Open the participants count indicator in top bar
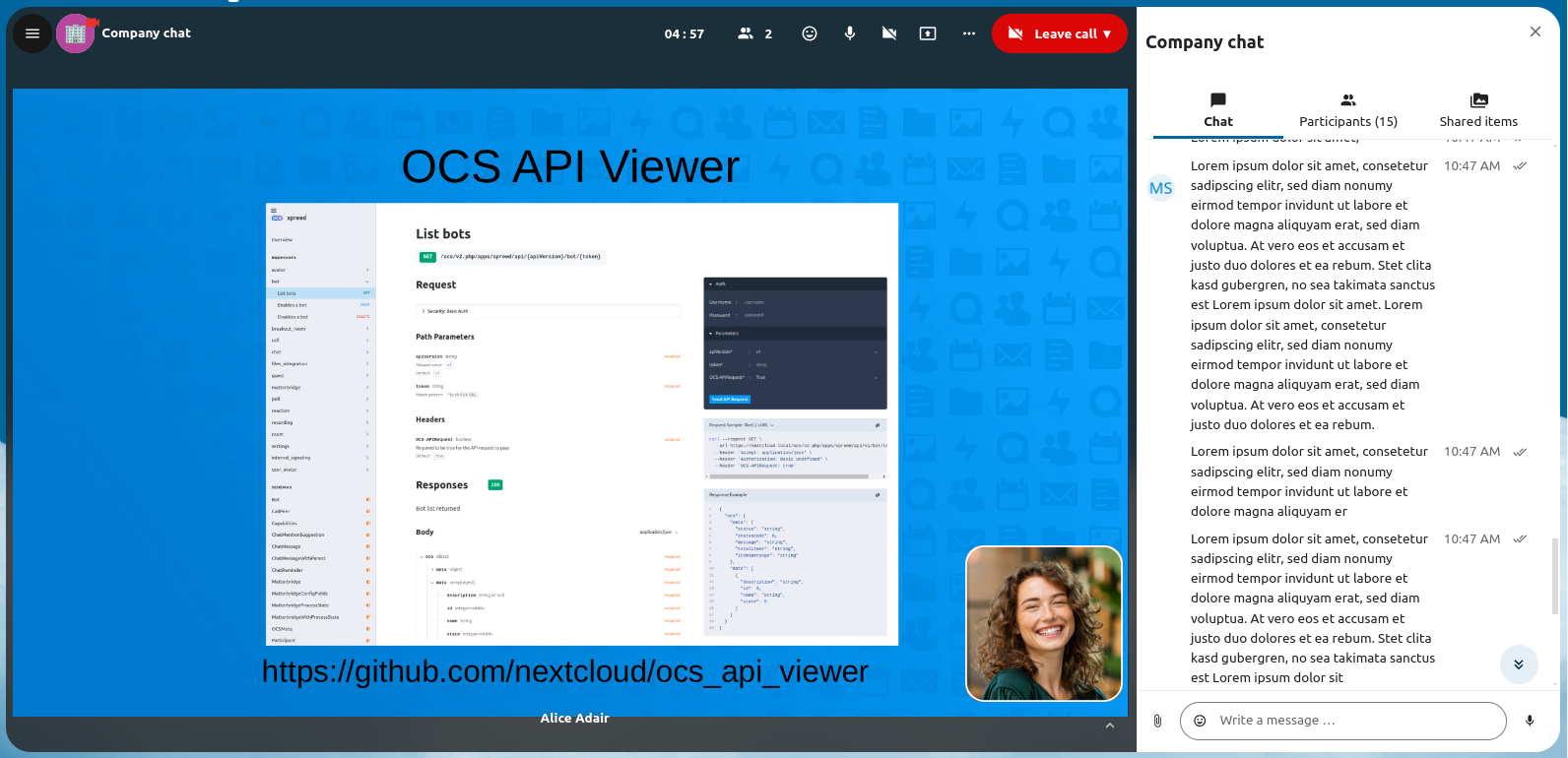Screen dimensions: 1568x758 pos(754,33)
